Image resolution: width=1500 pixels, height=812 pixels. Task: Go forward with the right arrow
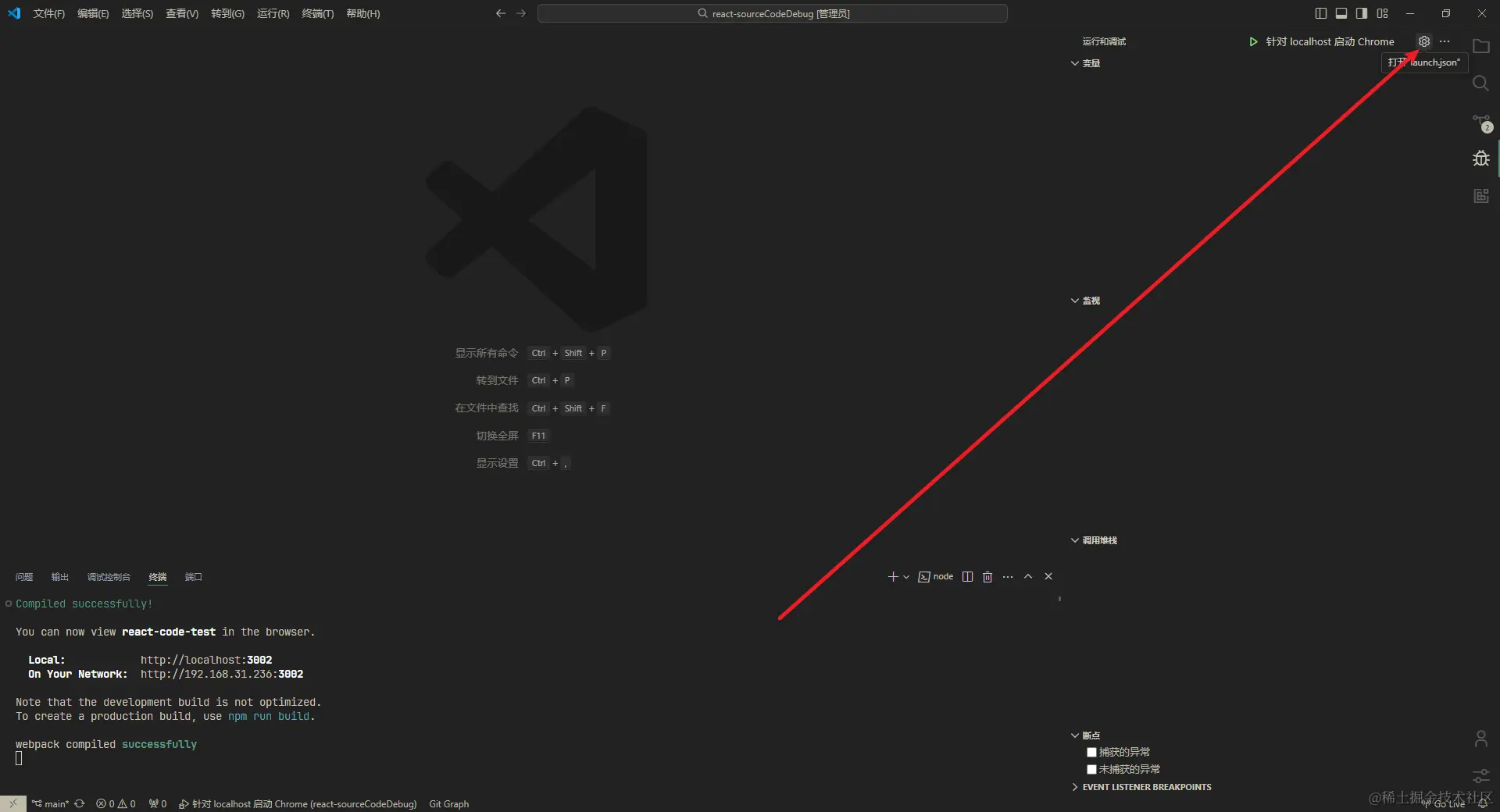click(x=521, y=13)
